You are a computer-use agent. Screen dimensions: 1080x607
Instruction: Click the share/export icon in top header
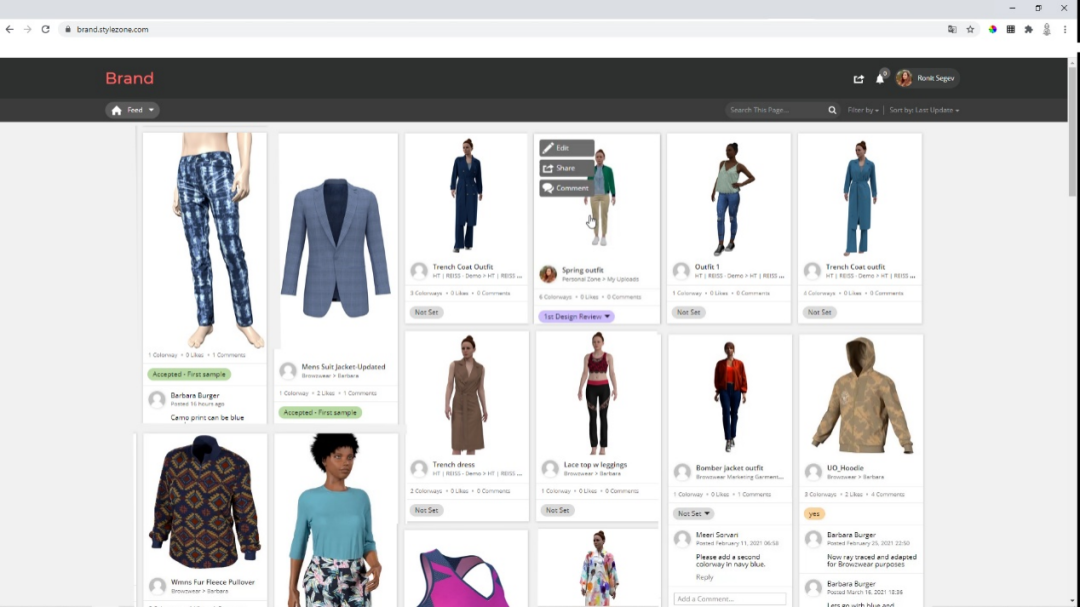(858, 79)
